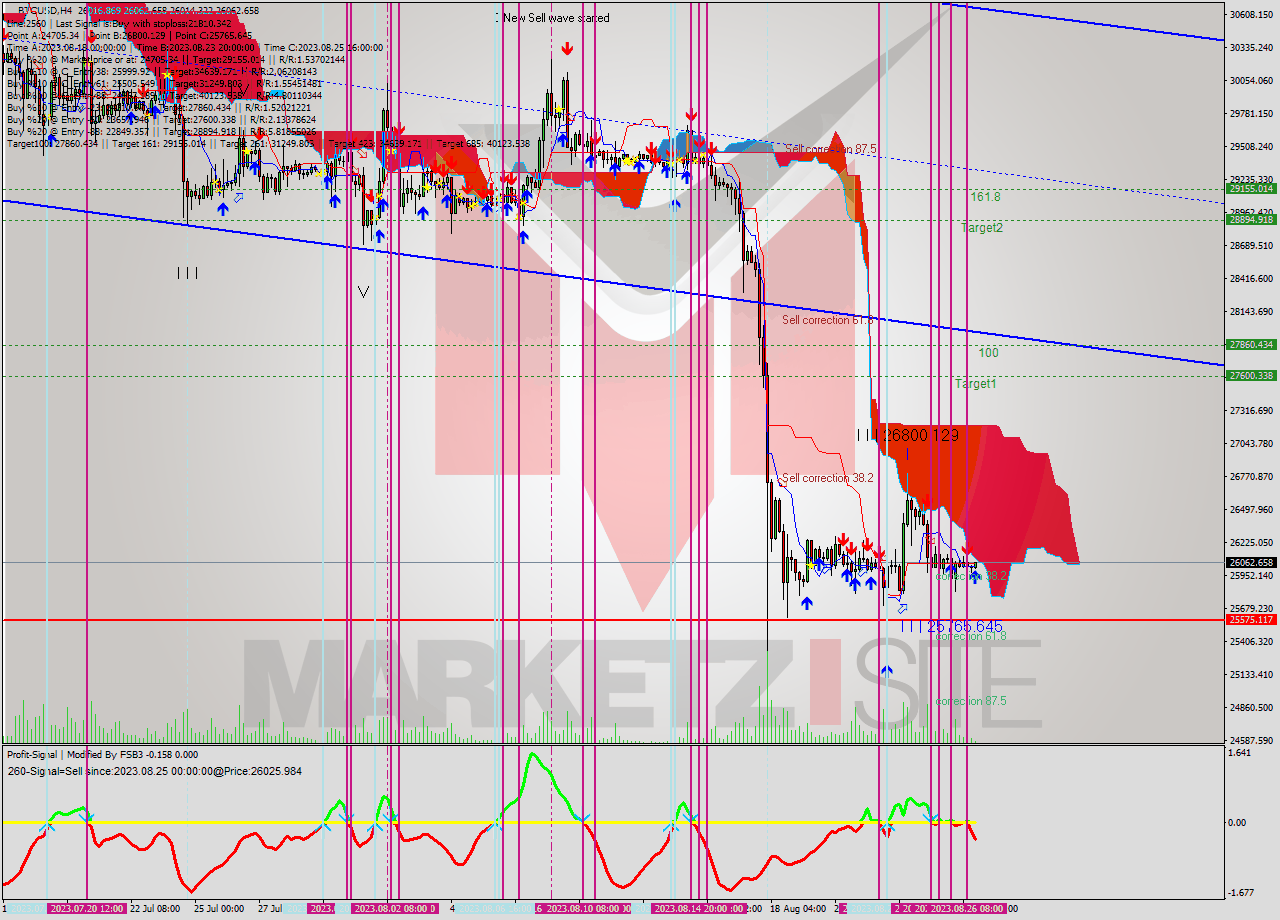This screenshot has height=920, width=1280.
Task: Click the green 'correction 38.2' label
Action: tap(971, 577)
